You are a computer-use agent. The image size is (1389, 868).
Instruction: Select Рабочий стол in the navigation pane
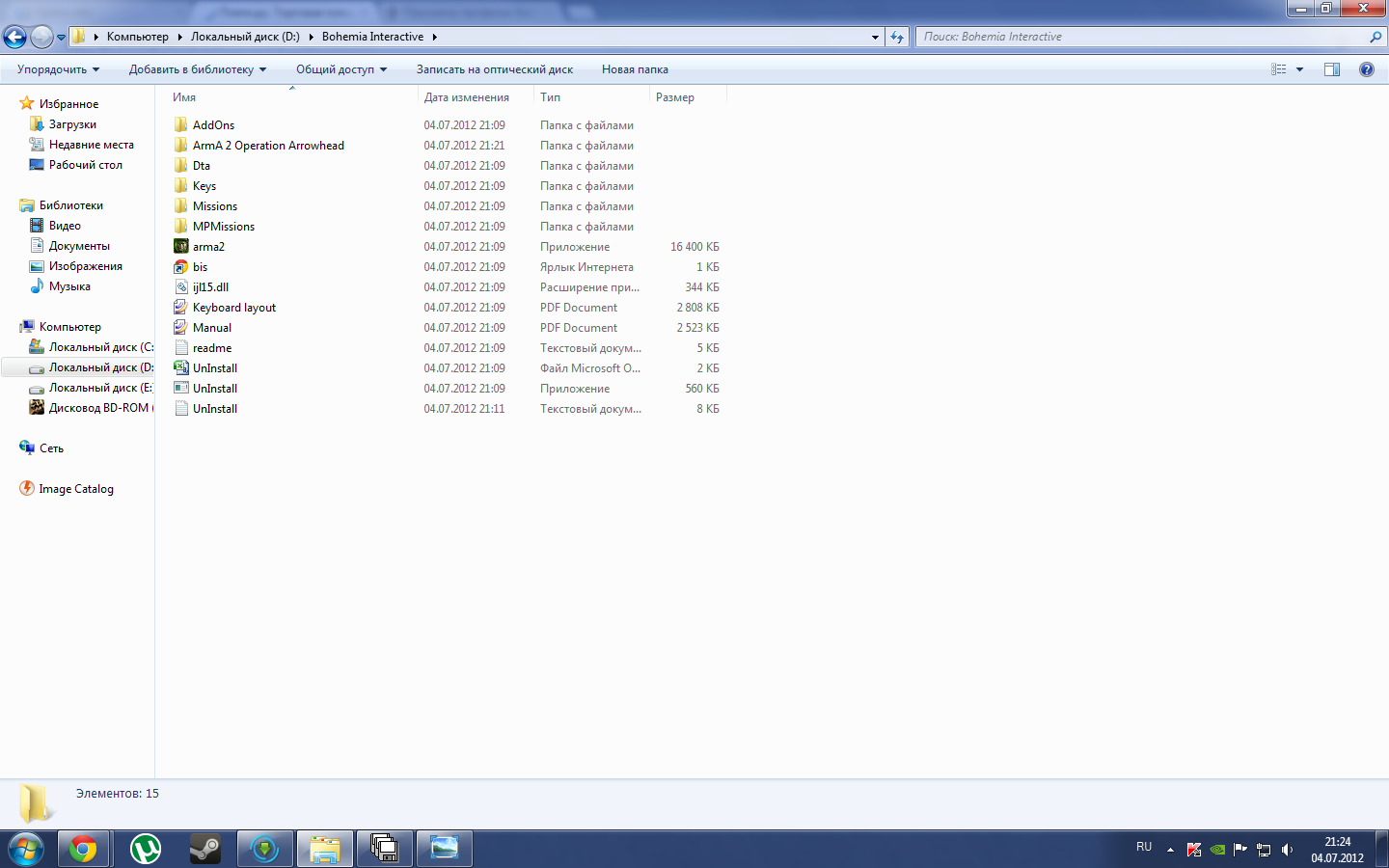click(86, 165)
